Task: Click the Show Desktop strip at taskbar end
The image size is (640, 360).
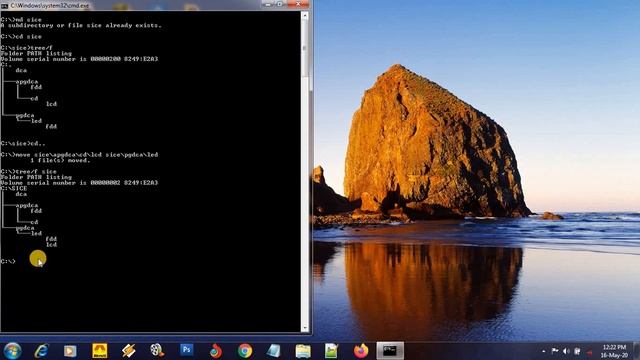Action: click(x=636, y=351)
